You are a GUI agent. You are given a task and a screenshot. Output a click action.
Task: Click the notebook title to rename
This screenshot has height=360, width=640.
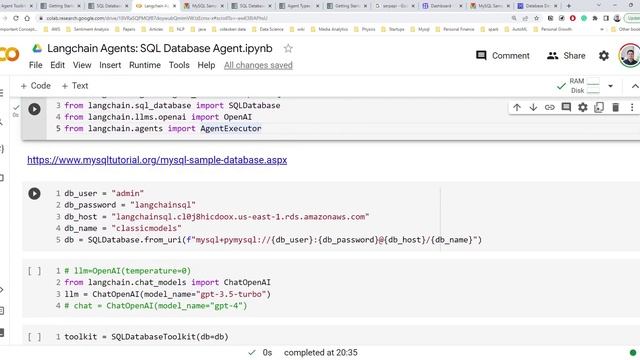[x=160, y=49]
